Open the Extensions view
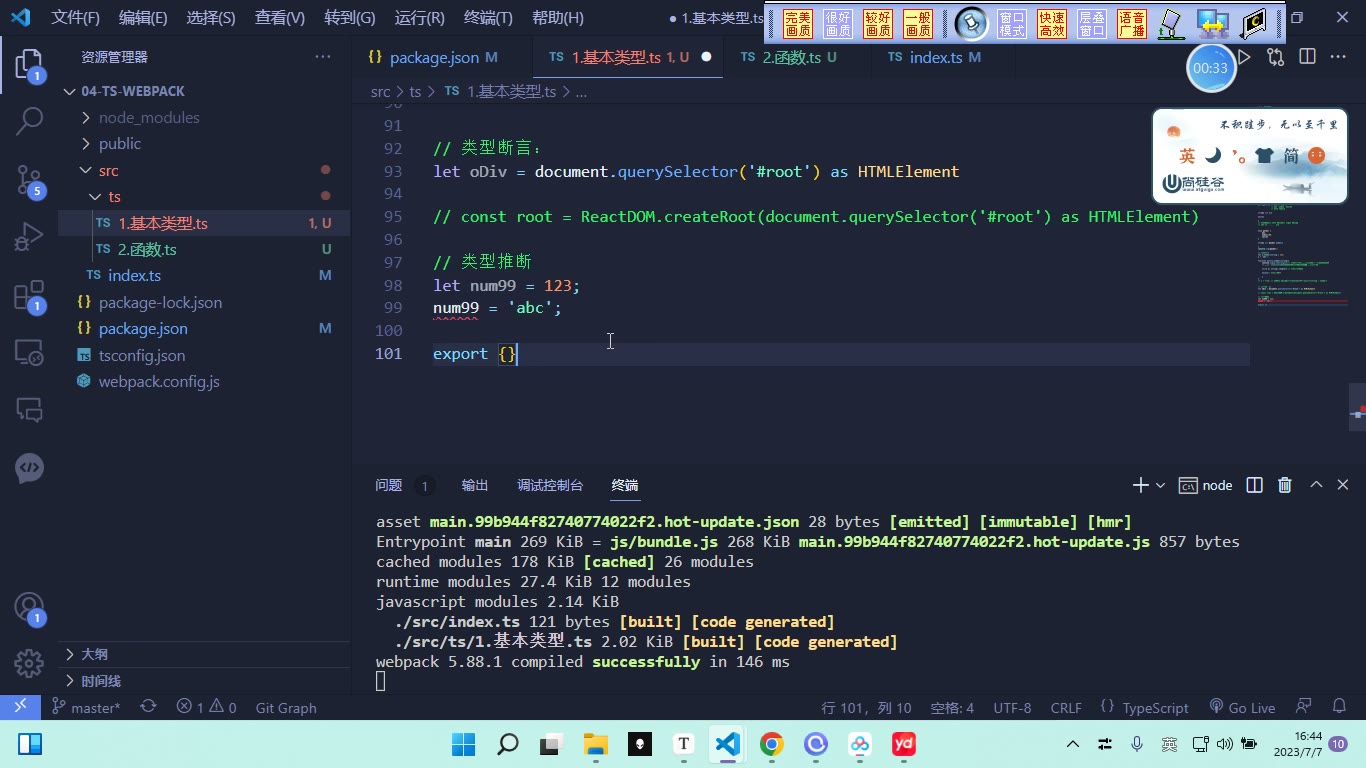1366x768 pixels. click(x=29, y=296)
